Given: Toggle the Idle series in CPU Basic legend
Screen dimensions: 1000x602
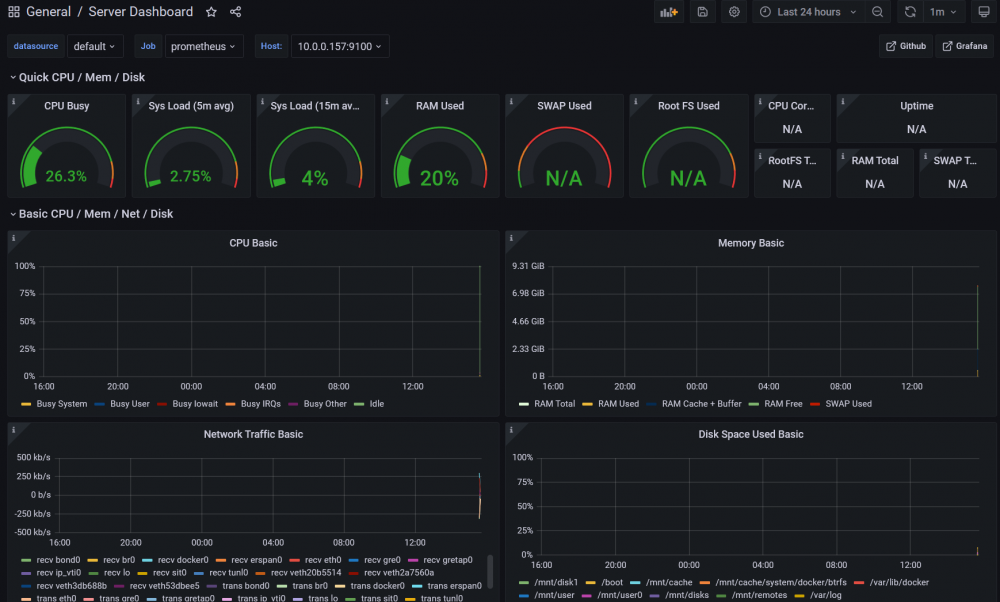Looking at the screenshot, I should pos(375,404).
